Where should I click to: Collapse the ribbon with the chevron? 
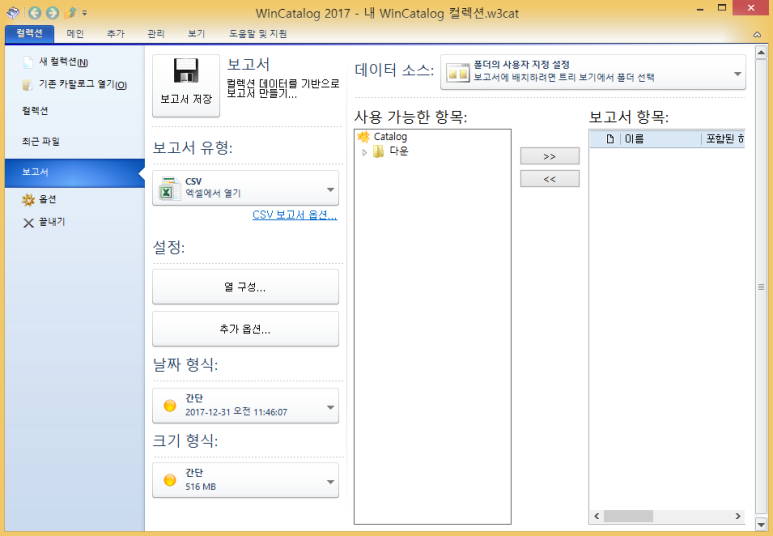tap(757, 34)
